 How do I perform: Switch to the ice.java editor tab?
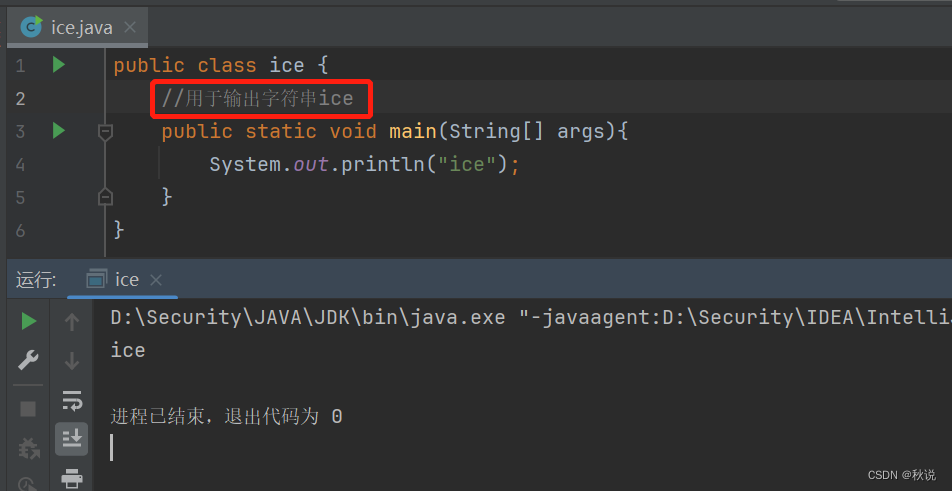coord(78,28)
